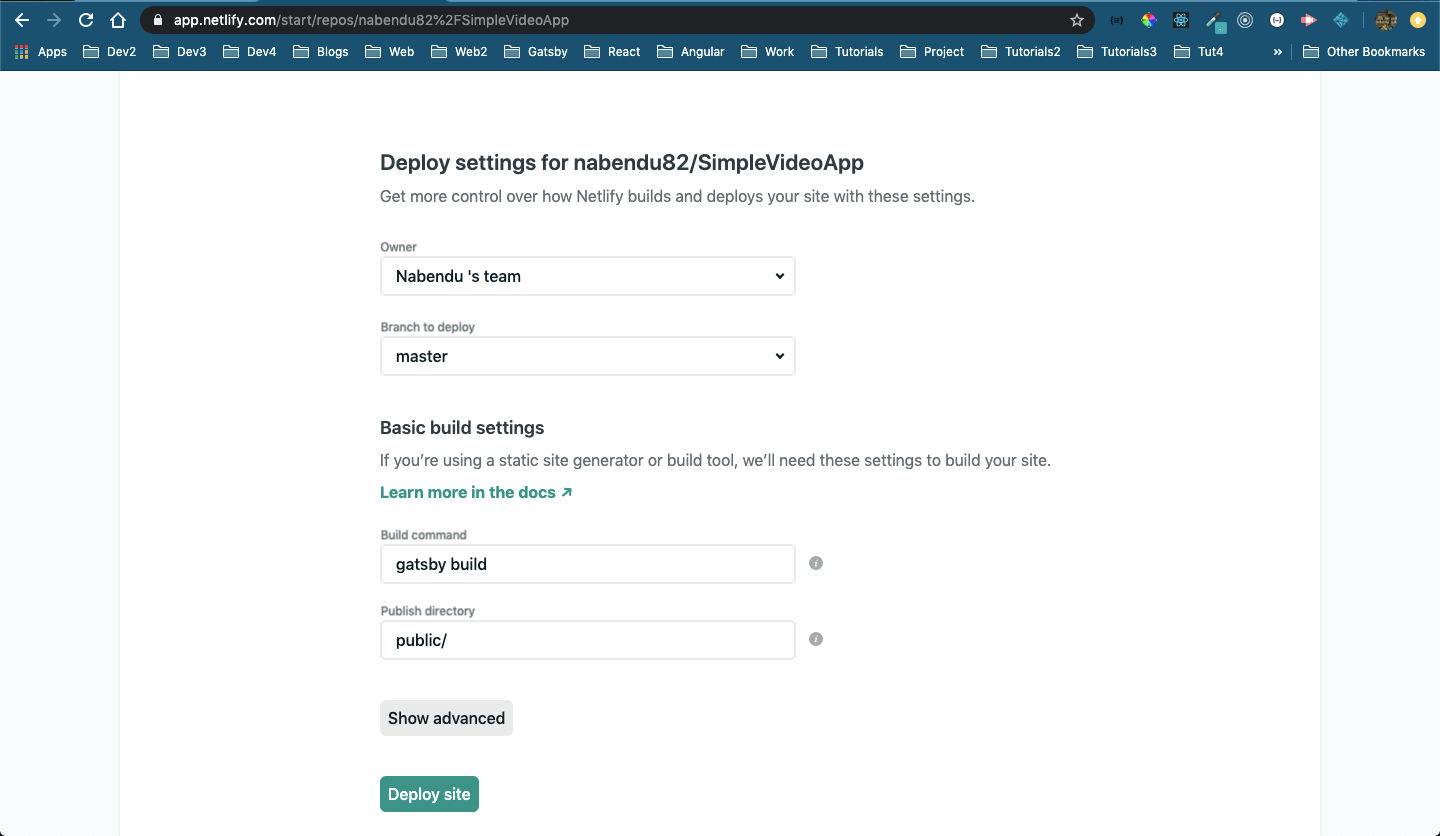1440x836 pixels.
Task: Open the Web bookmark folder
Action: [x=389, y=52]
